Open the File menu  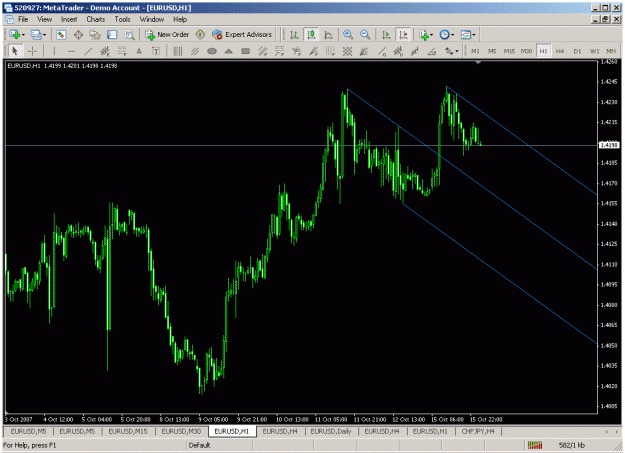coord(23,19)
